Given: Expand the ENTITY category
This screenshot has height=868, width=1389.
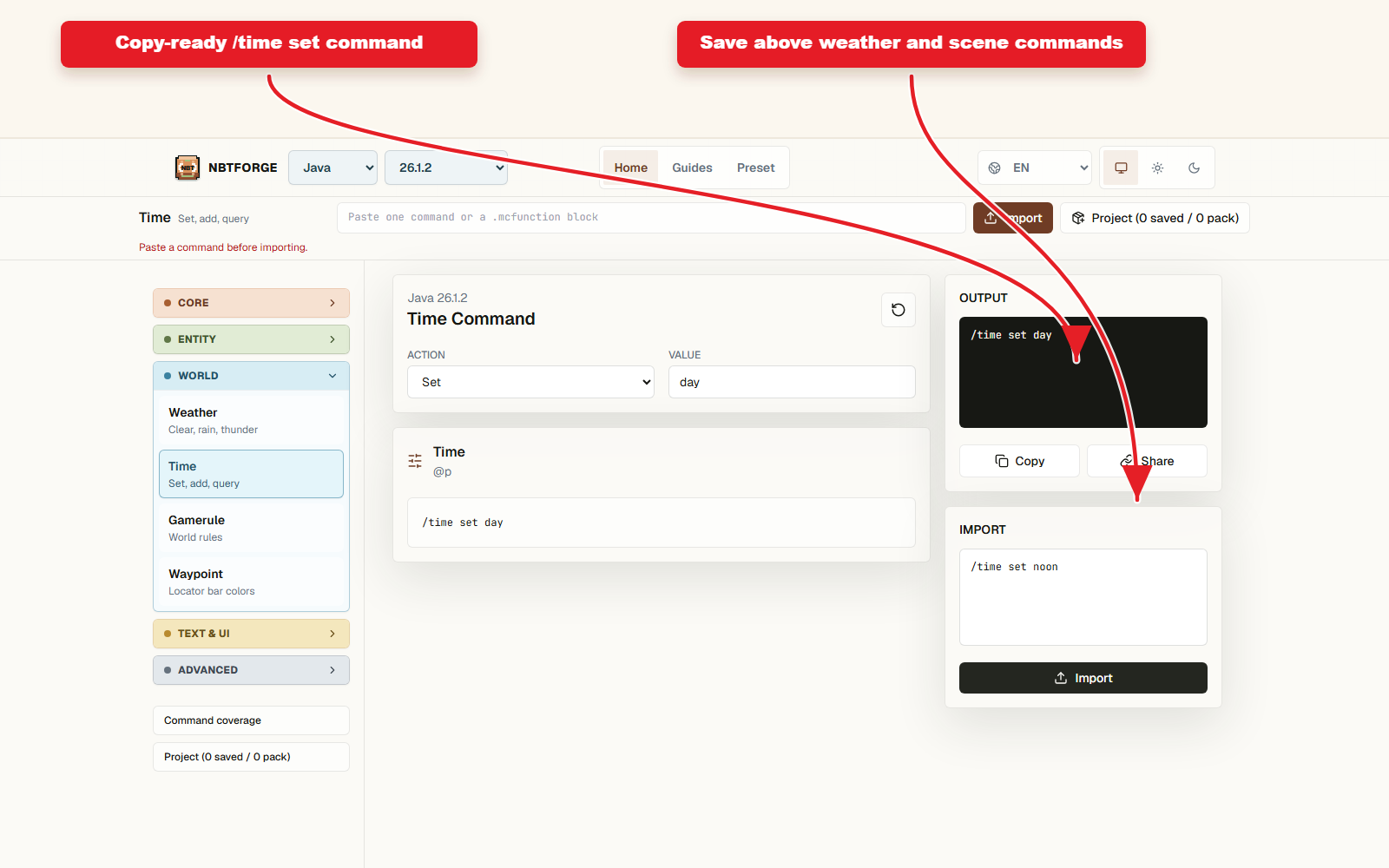Looking at the screenshot, I should click(x=251, y=339).
